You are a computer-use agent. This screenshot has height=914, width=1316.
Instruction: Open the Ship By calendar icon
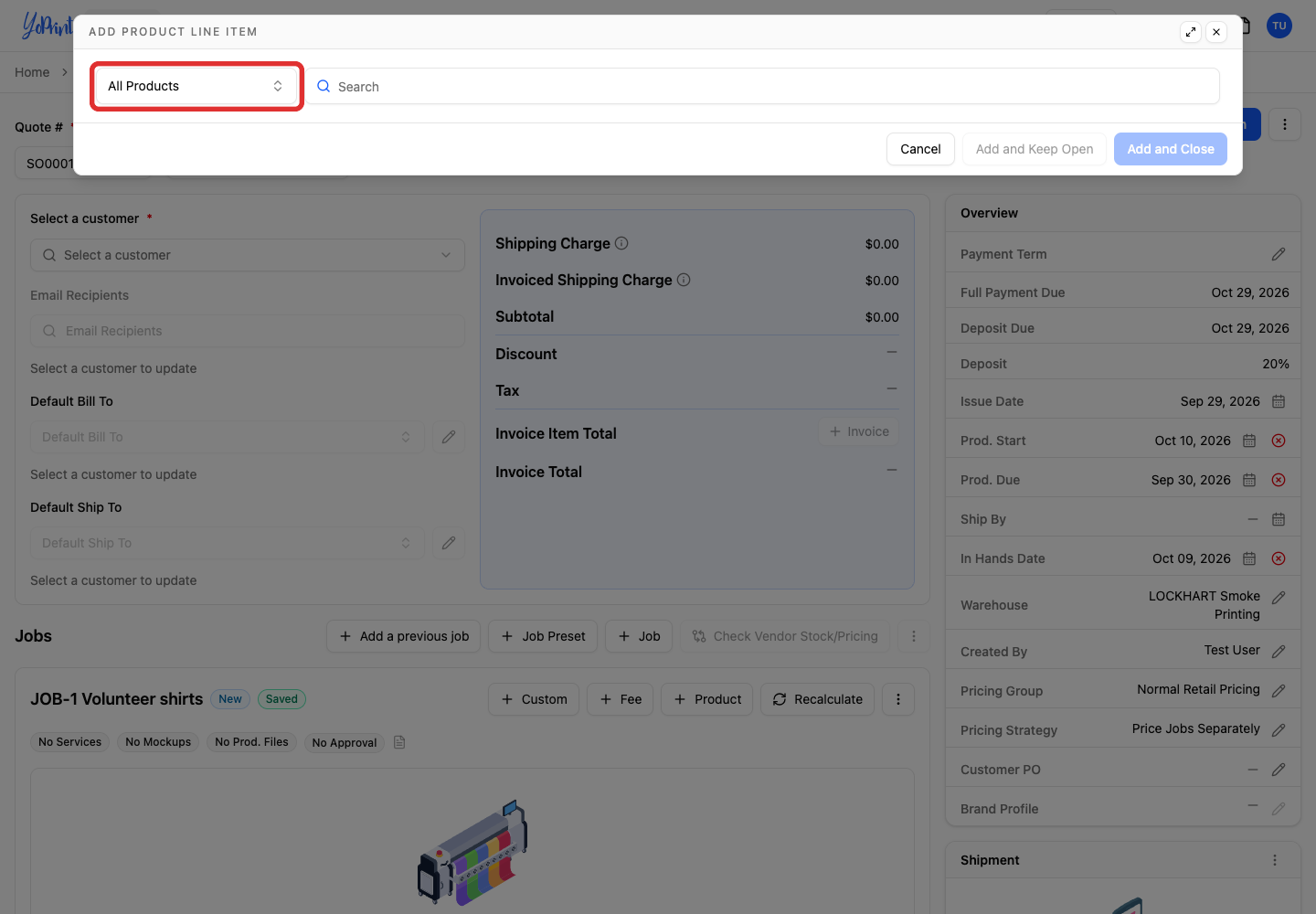click(1279, 519)
